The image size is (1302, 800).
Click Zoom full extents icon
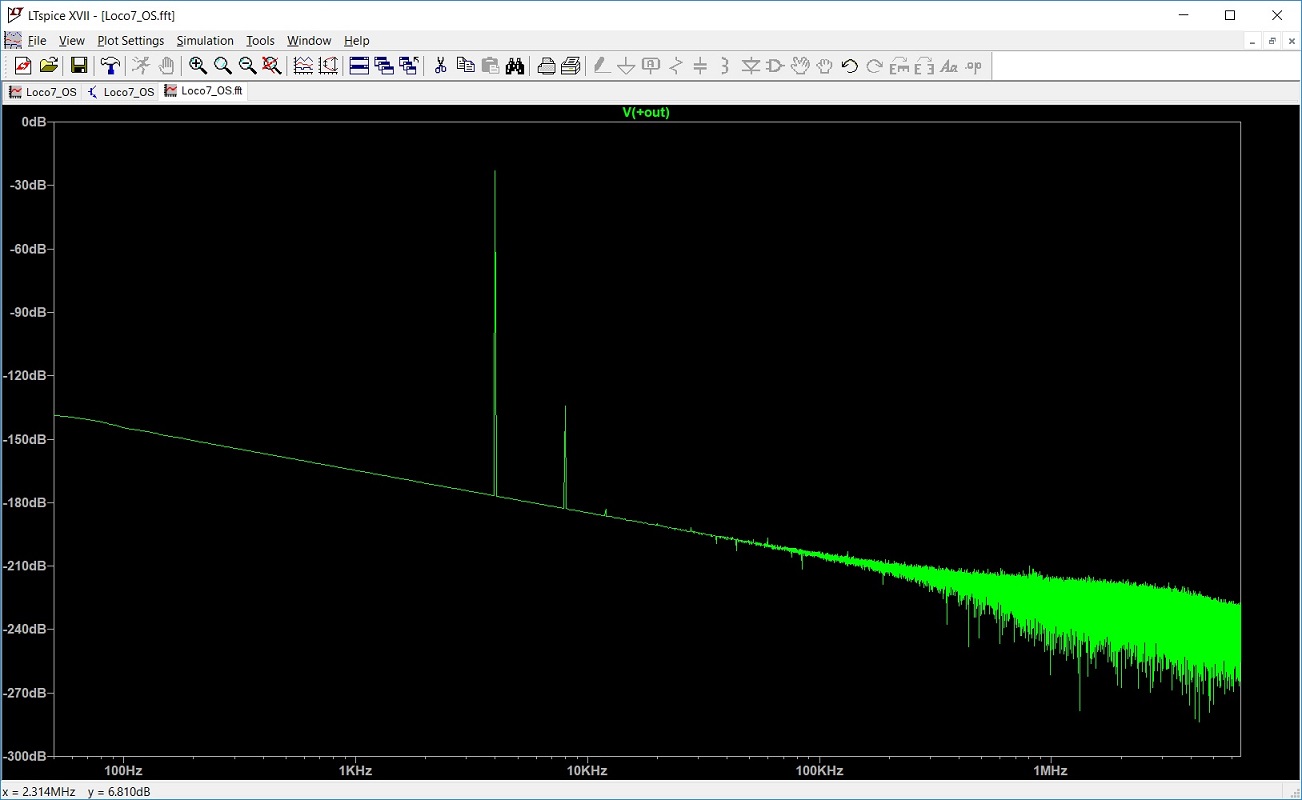(271, 66)
